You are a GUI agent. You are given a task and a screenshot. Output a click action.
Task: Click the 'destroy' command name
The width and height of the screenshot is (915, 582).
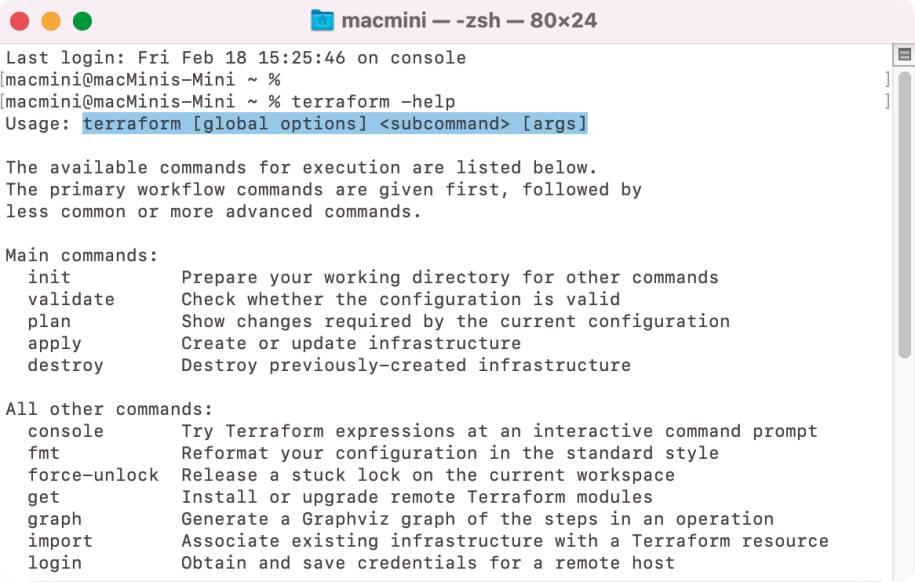coord(66,365)
